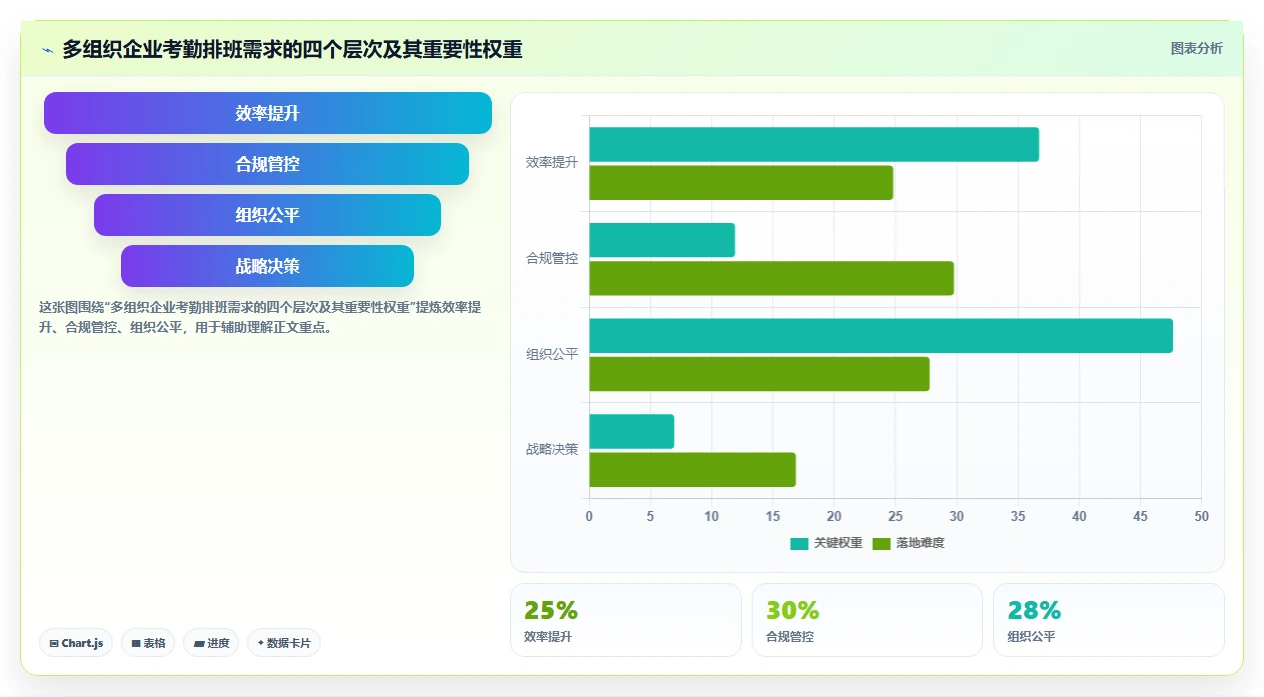Click the 战略决策 y-axis label

(x=552, y=449)
